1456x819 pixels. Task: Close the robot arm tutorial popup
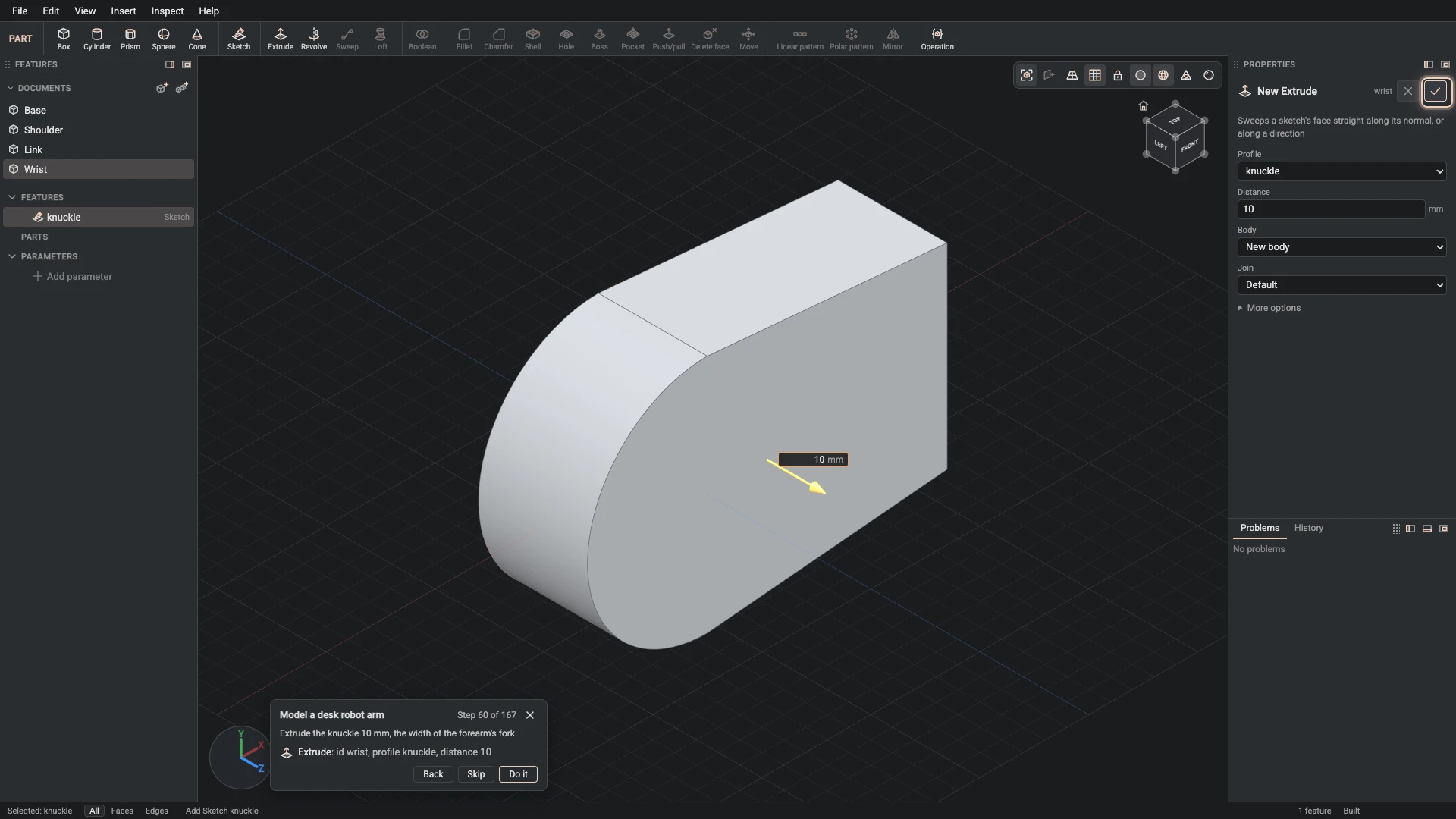[x=530, y=715]
